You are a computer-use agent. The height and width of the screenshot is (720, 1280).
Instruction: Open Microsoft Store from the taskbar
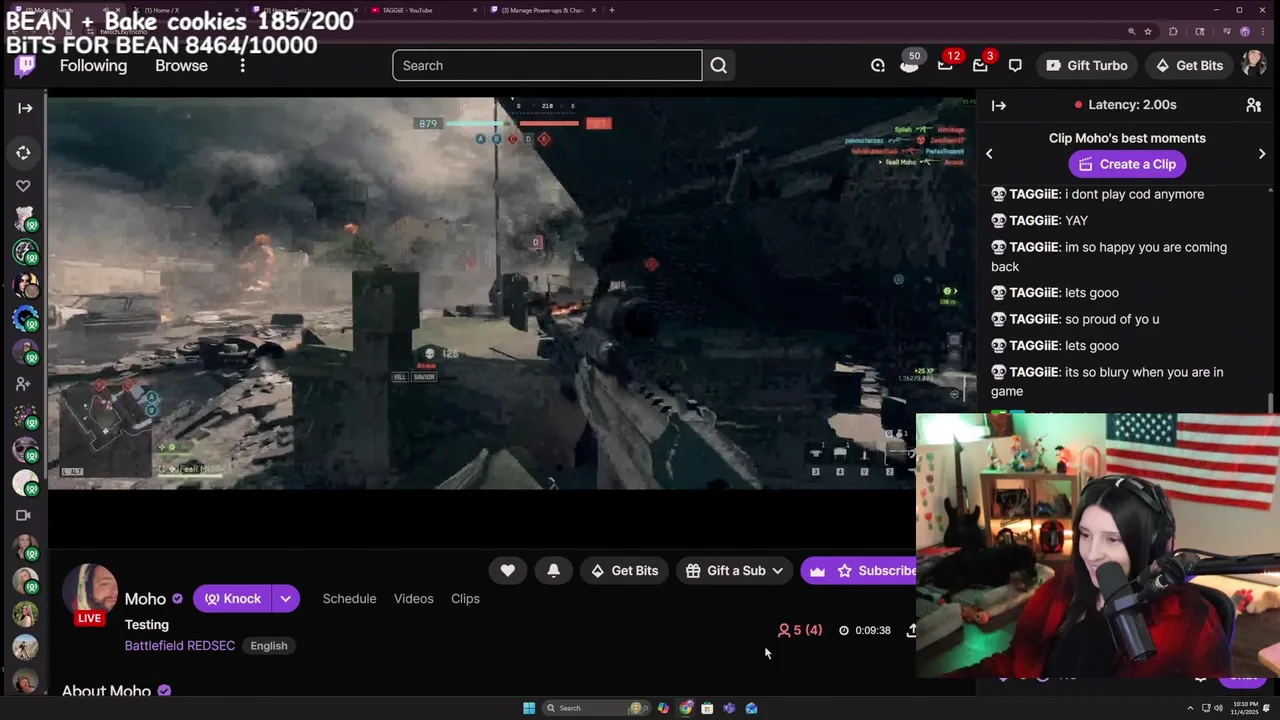(707, 709)
